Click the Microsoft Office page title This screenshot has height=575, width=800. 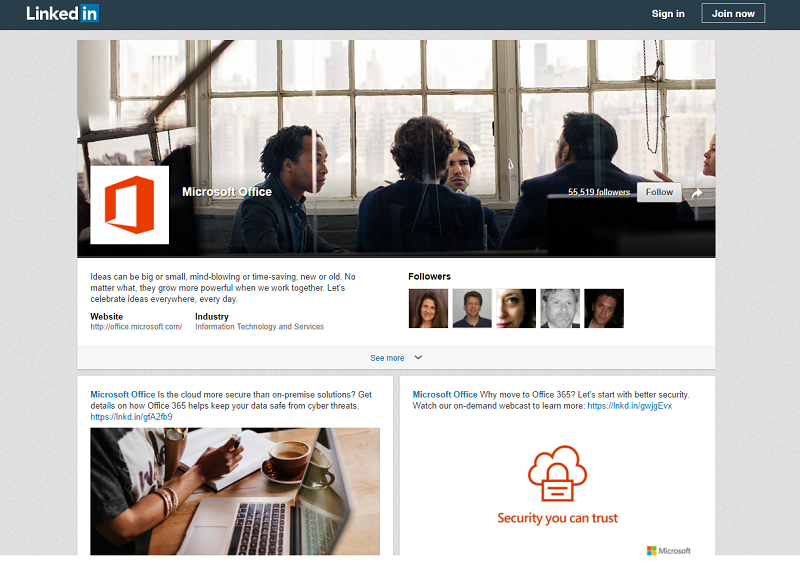click(x=227, y=192)
